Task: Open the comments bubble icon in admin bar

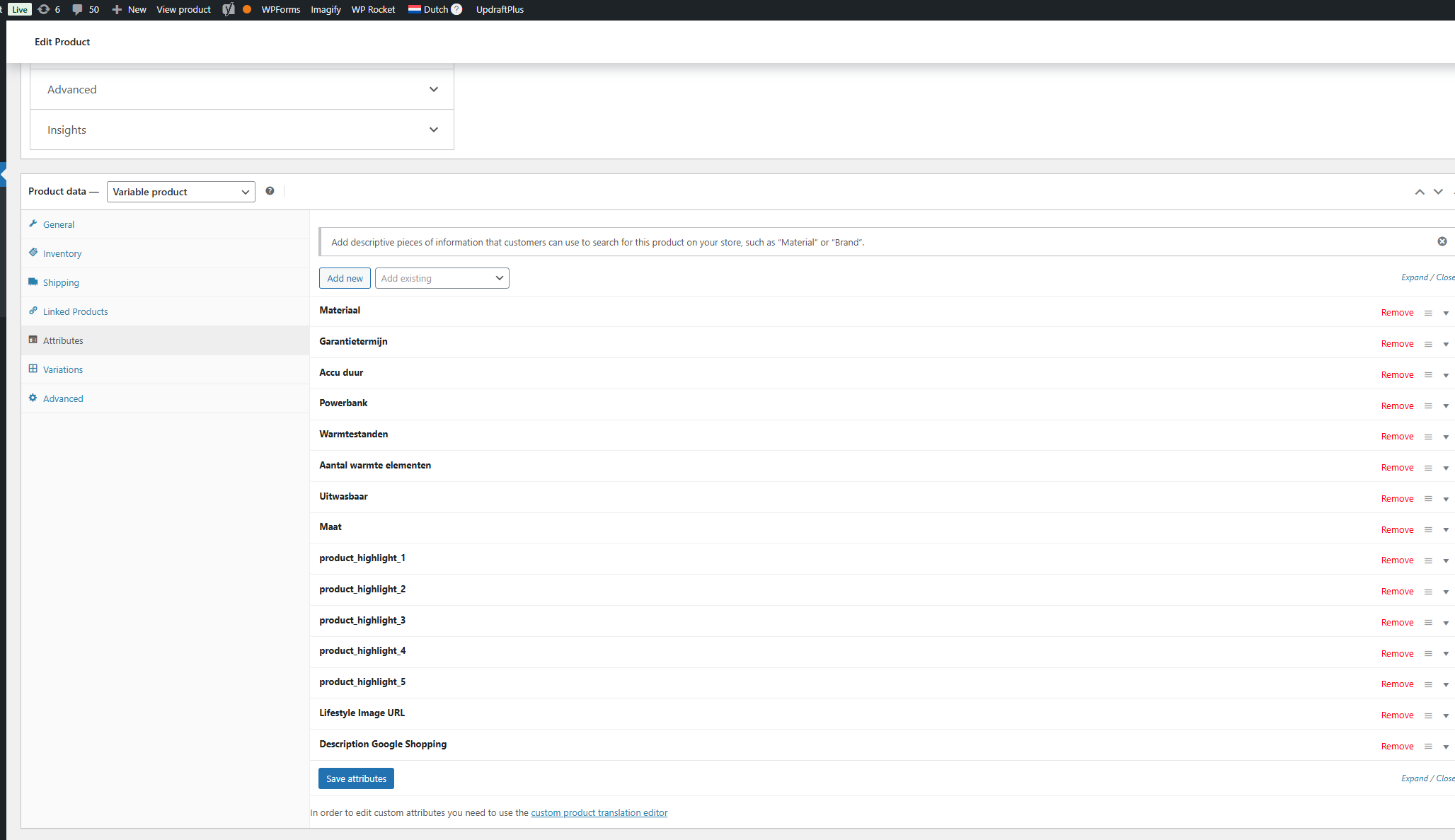Action: pyautogui.click(x=77, y=9)
